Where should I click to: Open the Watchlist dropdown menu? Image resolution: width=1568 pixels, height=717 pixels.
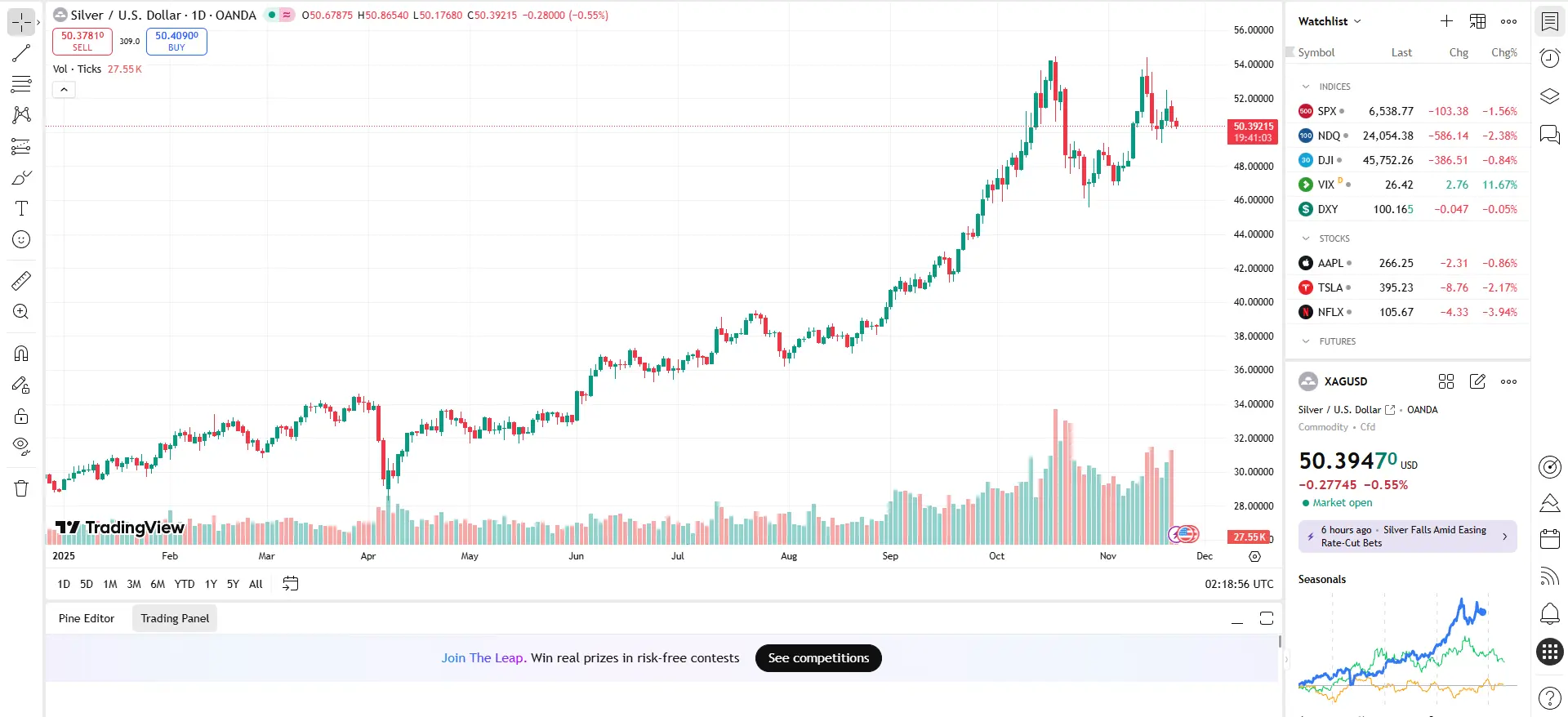click(1329, 21)
